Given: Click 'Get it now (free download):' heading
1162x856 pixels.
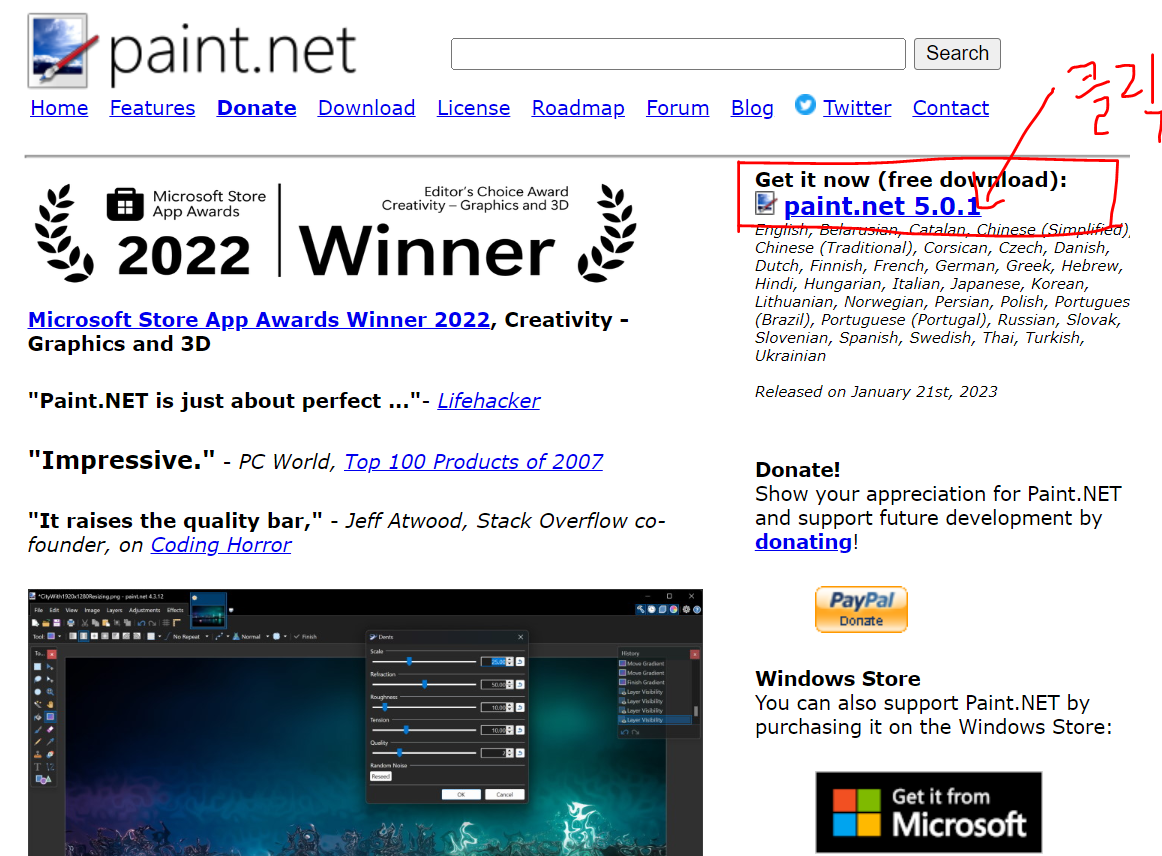Looking at the screenshot, I should point(911,180).
